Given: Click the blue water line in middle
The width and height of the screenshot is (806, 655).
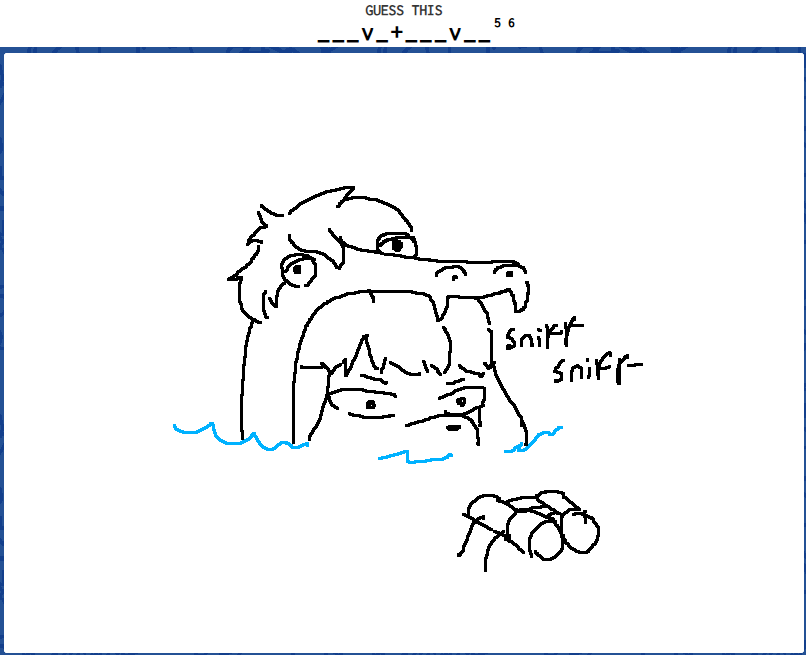Looking at the screenshot, I should tap(415, 458).
